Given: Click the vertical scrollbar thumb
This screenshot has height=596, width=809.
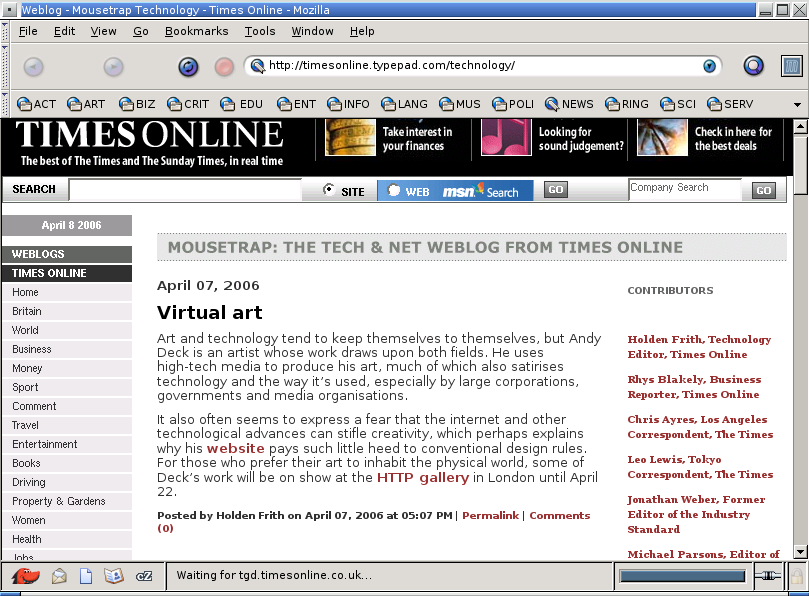Looking at the screenshot, I should 800,164.
